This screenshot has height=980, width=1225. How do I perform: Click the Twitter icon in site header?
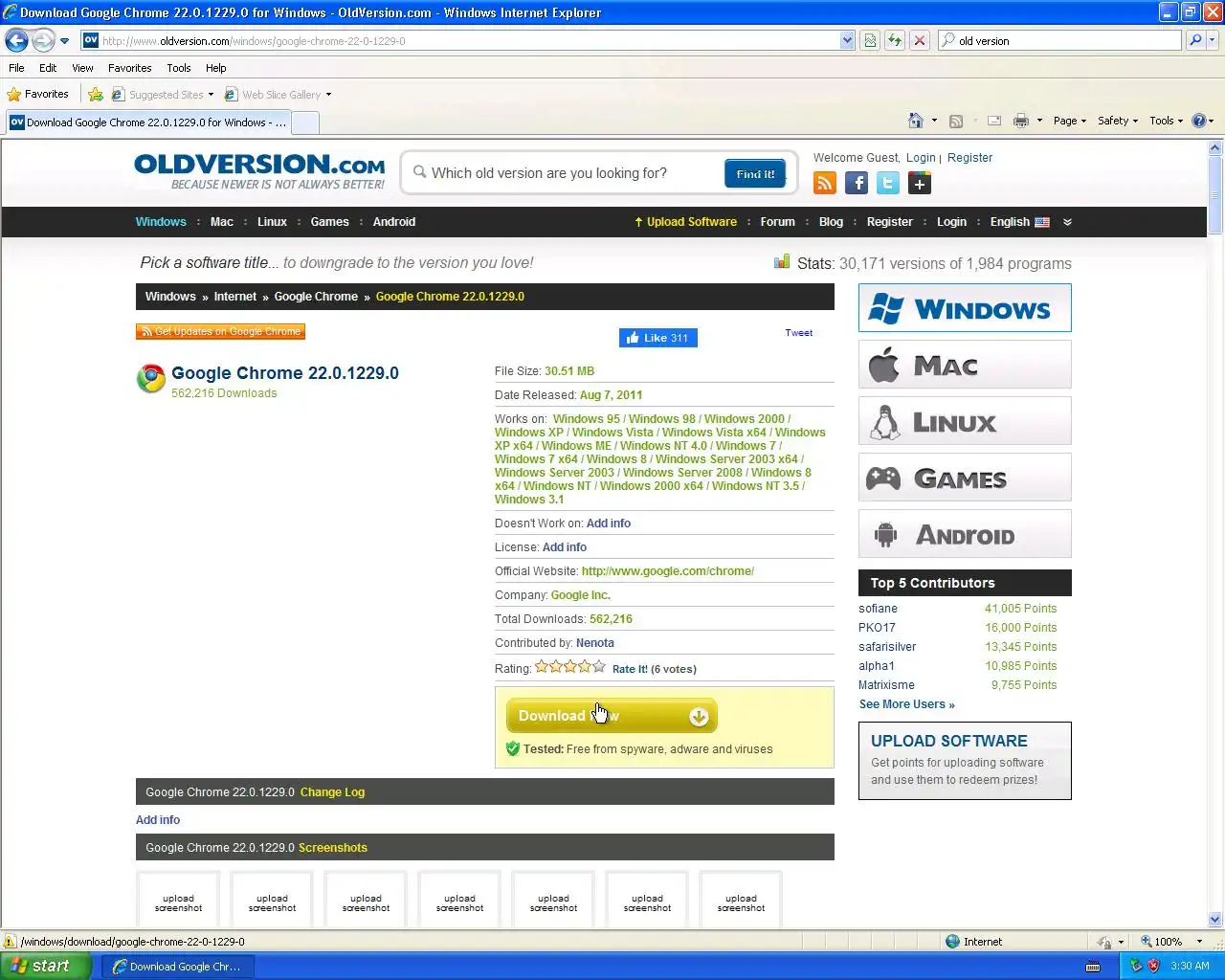(888, 183)
